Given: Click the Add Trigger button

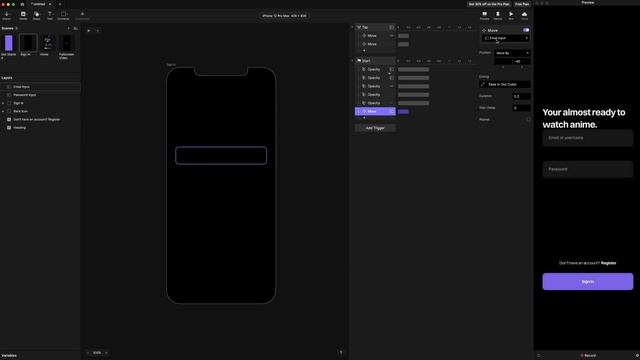Looking at the screenshot, I should point(375,128).
